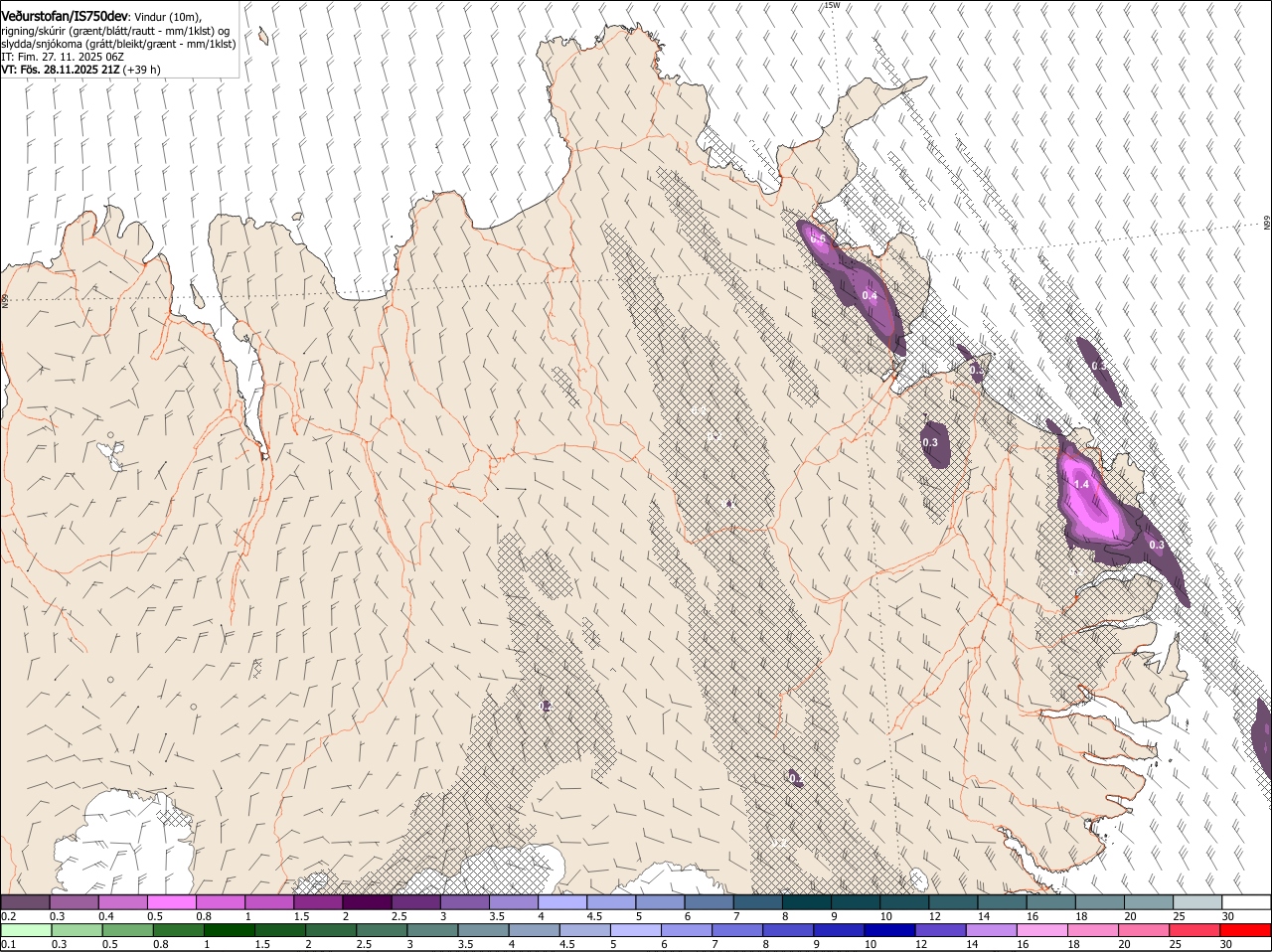
Task: Click the palest green swatch starting the lower legend
Action: [x=25, y=929]
